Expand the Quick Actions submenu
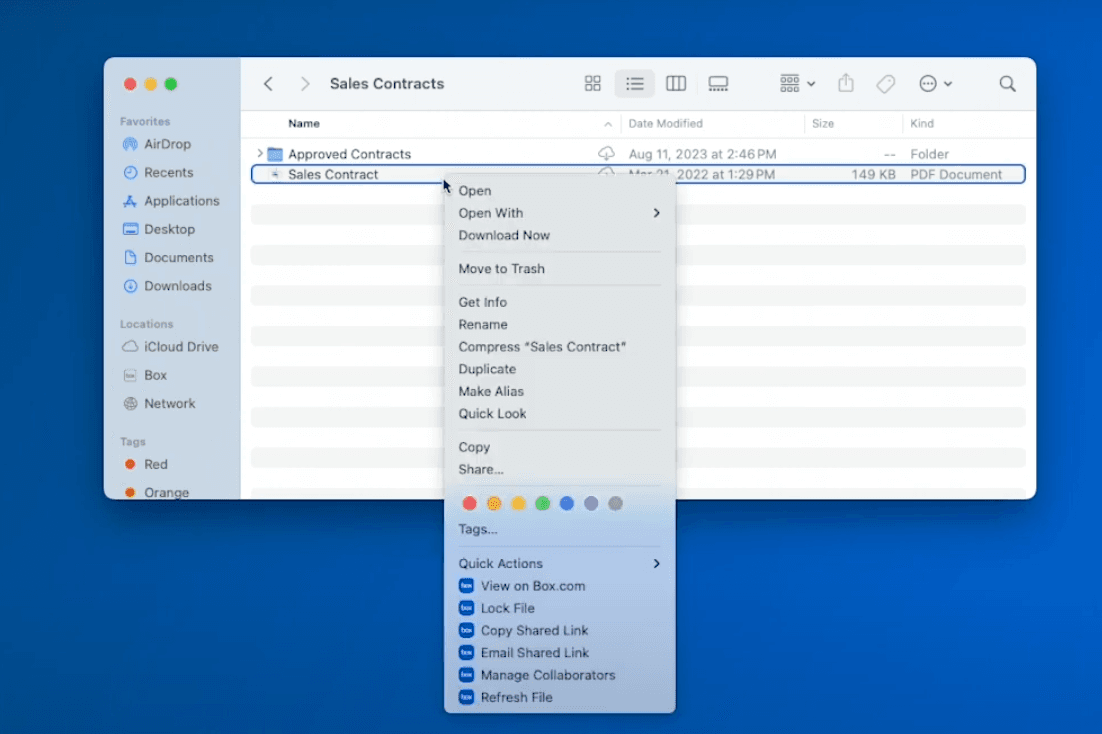This screenshot has height=734, width=1102. click(x=656, y=564)
